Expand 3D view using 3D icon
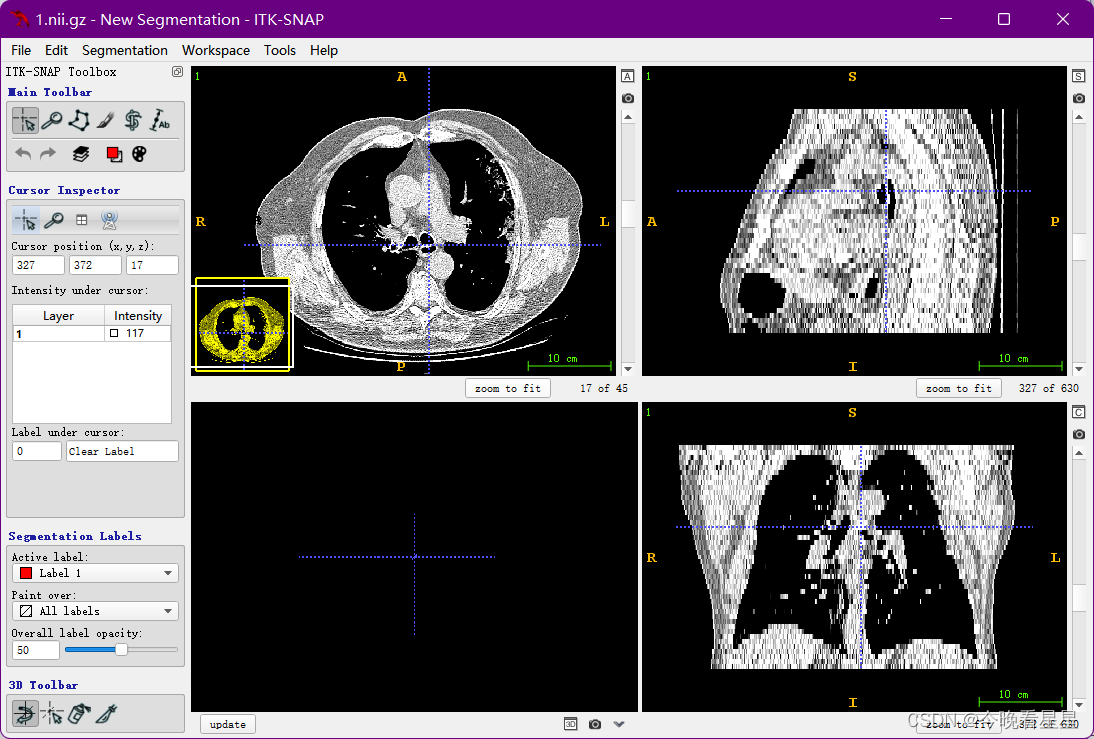Image resolution: width=1094 pixels, height=739 pixels. 571,724
